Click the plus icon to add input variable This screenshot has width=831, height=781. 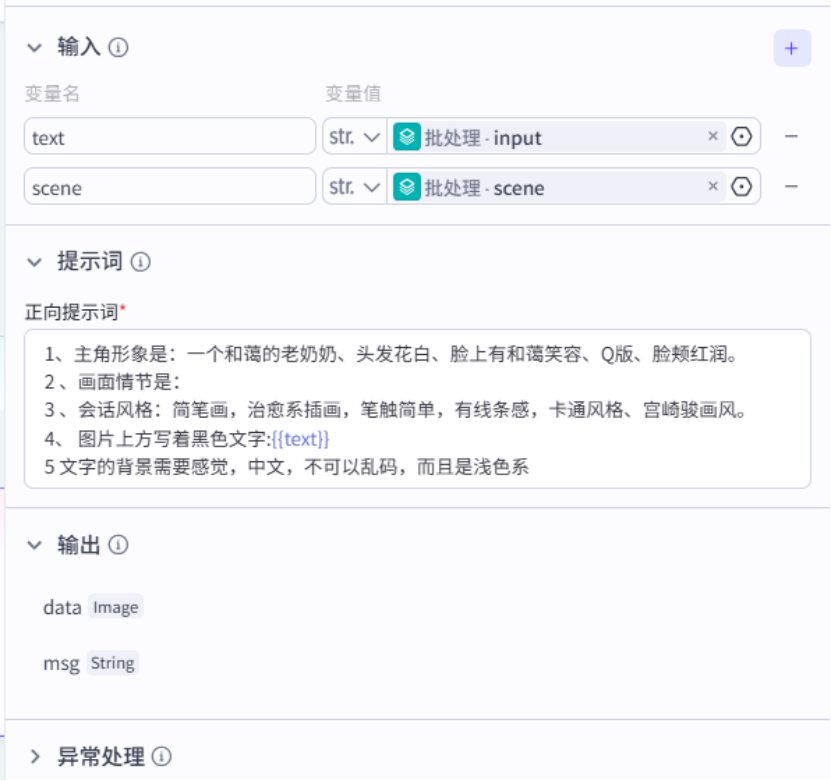point(791,48)
